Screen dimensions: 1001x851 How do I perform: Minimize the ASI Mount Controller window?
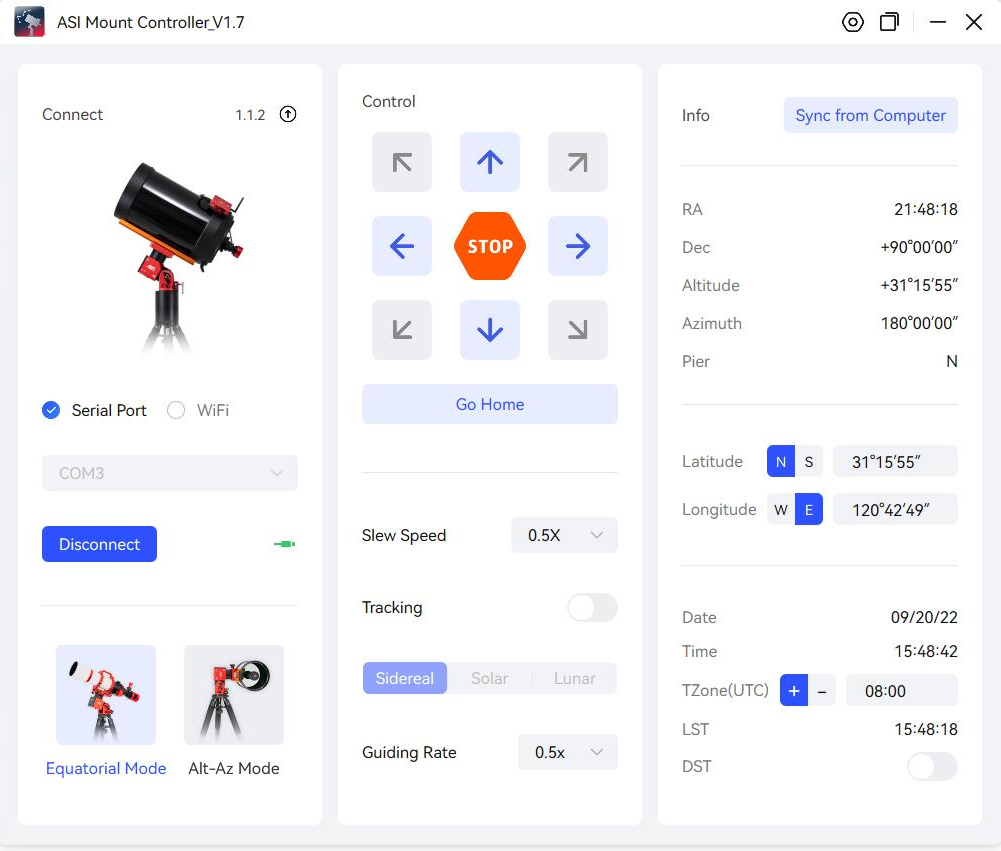[x=938, y=22]
